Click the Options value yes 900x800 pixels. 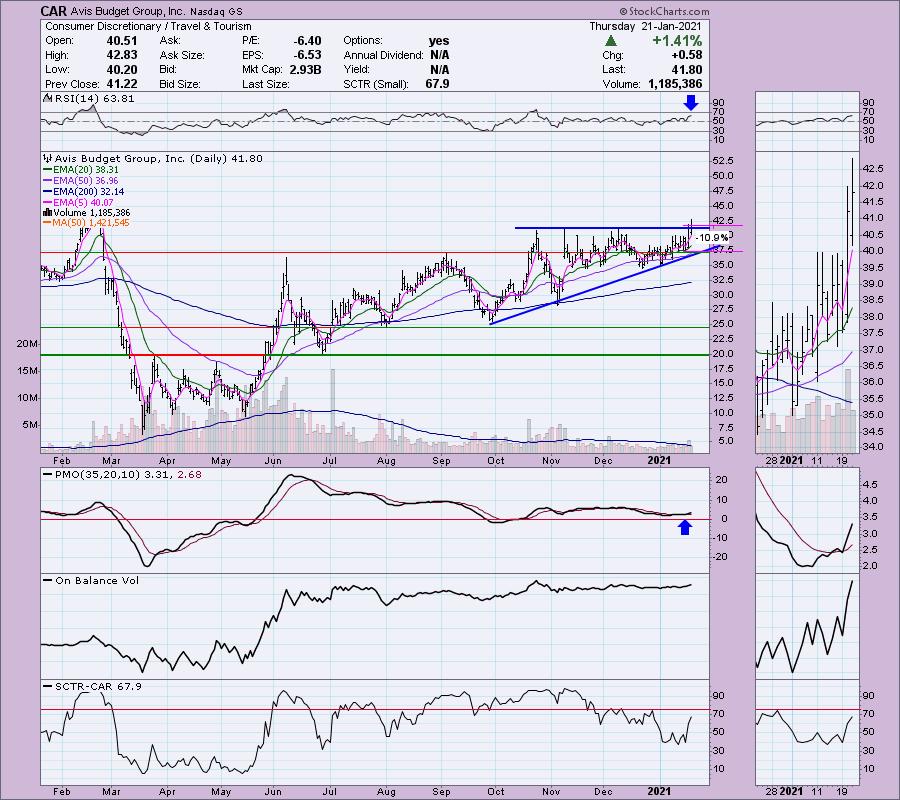point(439,41)
